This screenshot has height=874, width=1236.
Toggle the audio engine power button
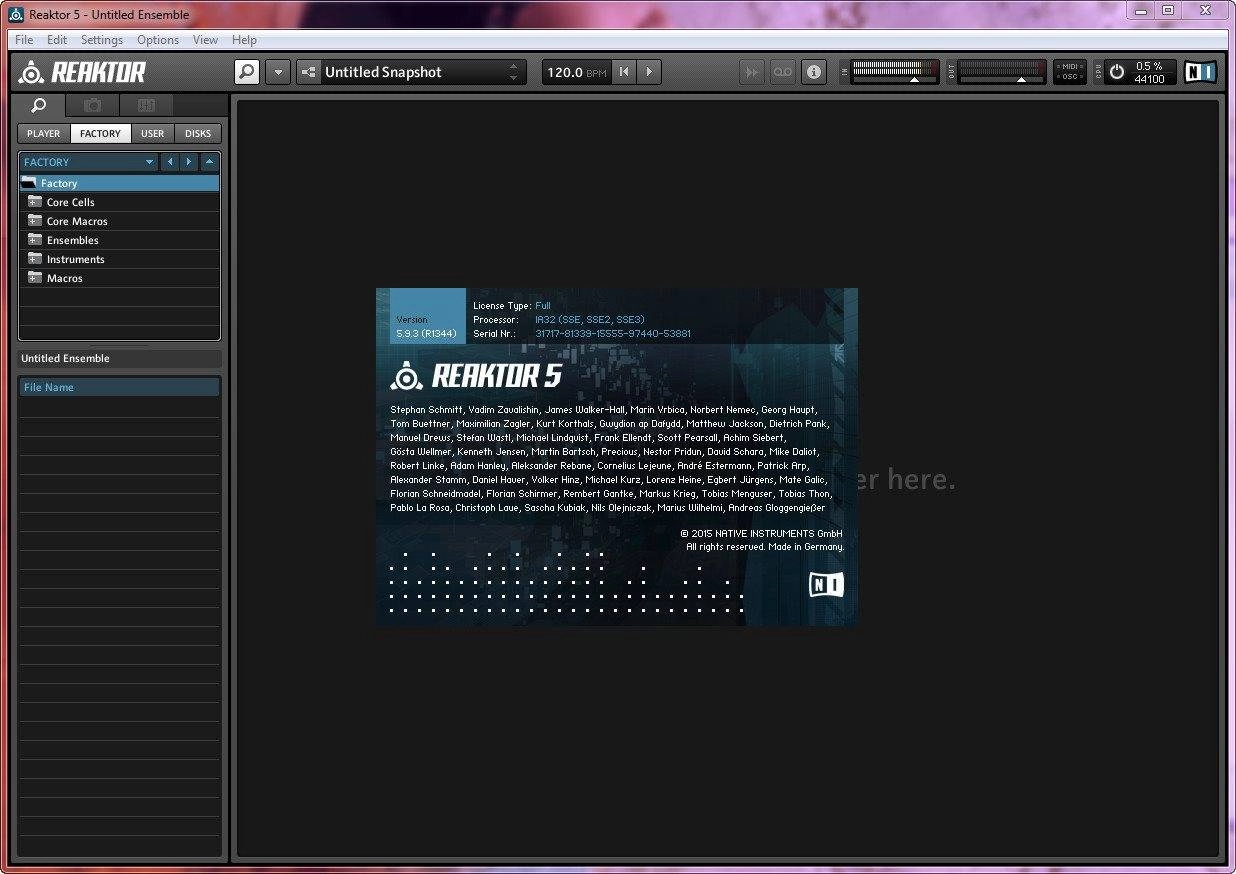coord(1117,72)
